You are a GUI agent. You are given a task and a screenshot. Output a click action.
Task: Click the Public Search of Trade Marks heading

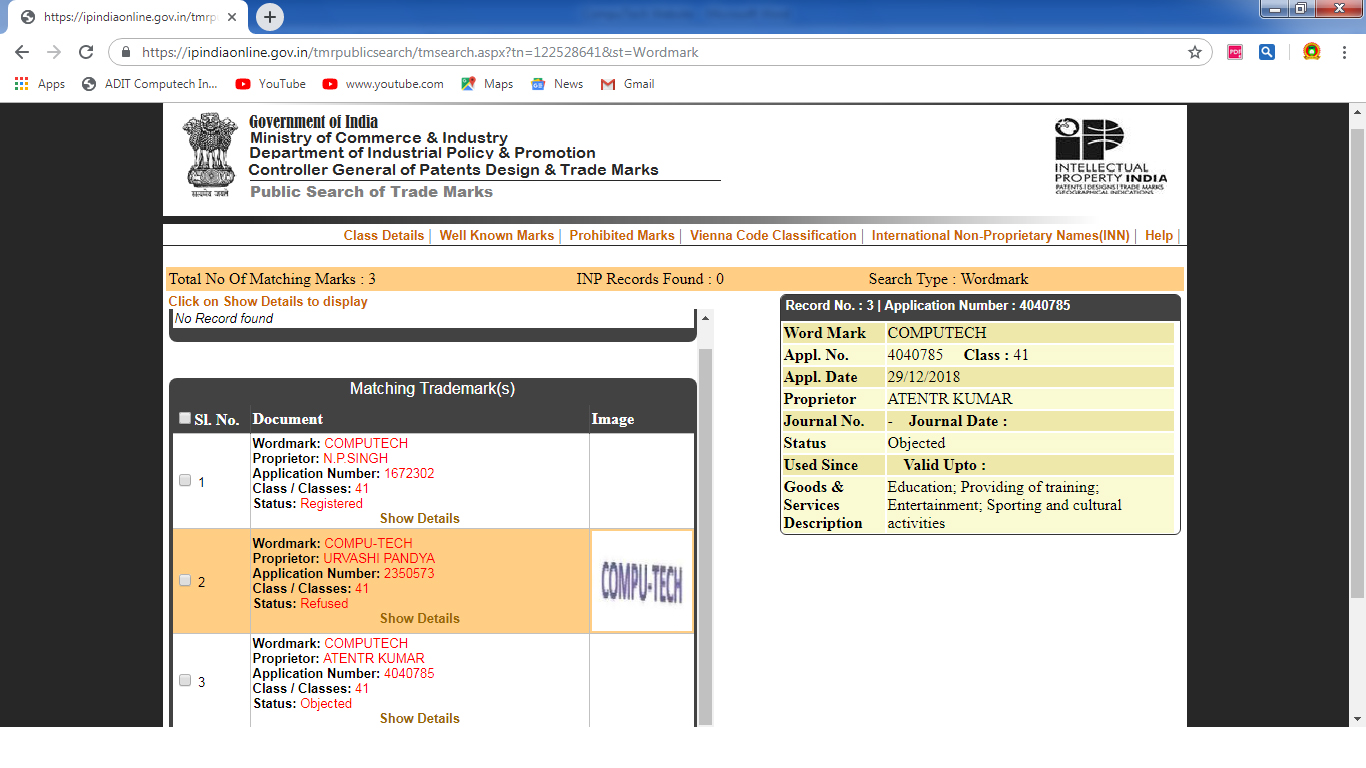[x=371, y=192]
